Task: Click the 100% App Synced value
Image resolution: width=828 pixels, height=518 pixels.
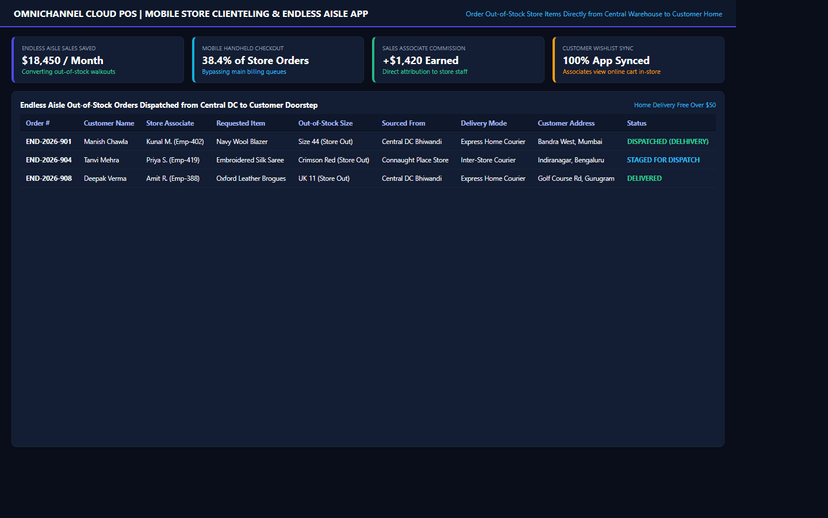Action: point(606,61)
